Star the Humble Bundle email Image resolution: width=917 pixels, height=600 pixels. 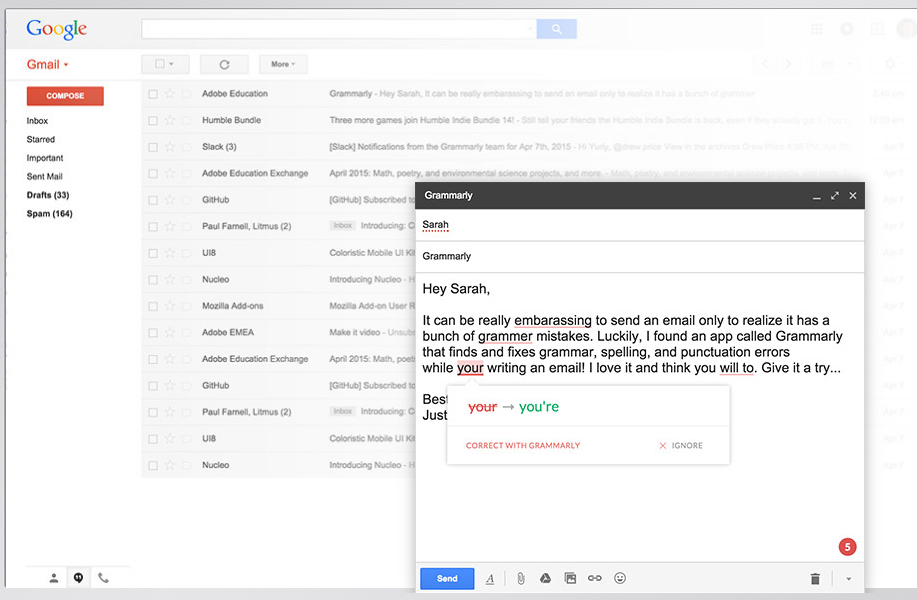click(169, 120)
